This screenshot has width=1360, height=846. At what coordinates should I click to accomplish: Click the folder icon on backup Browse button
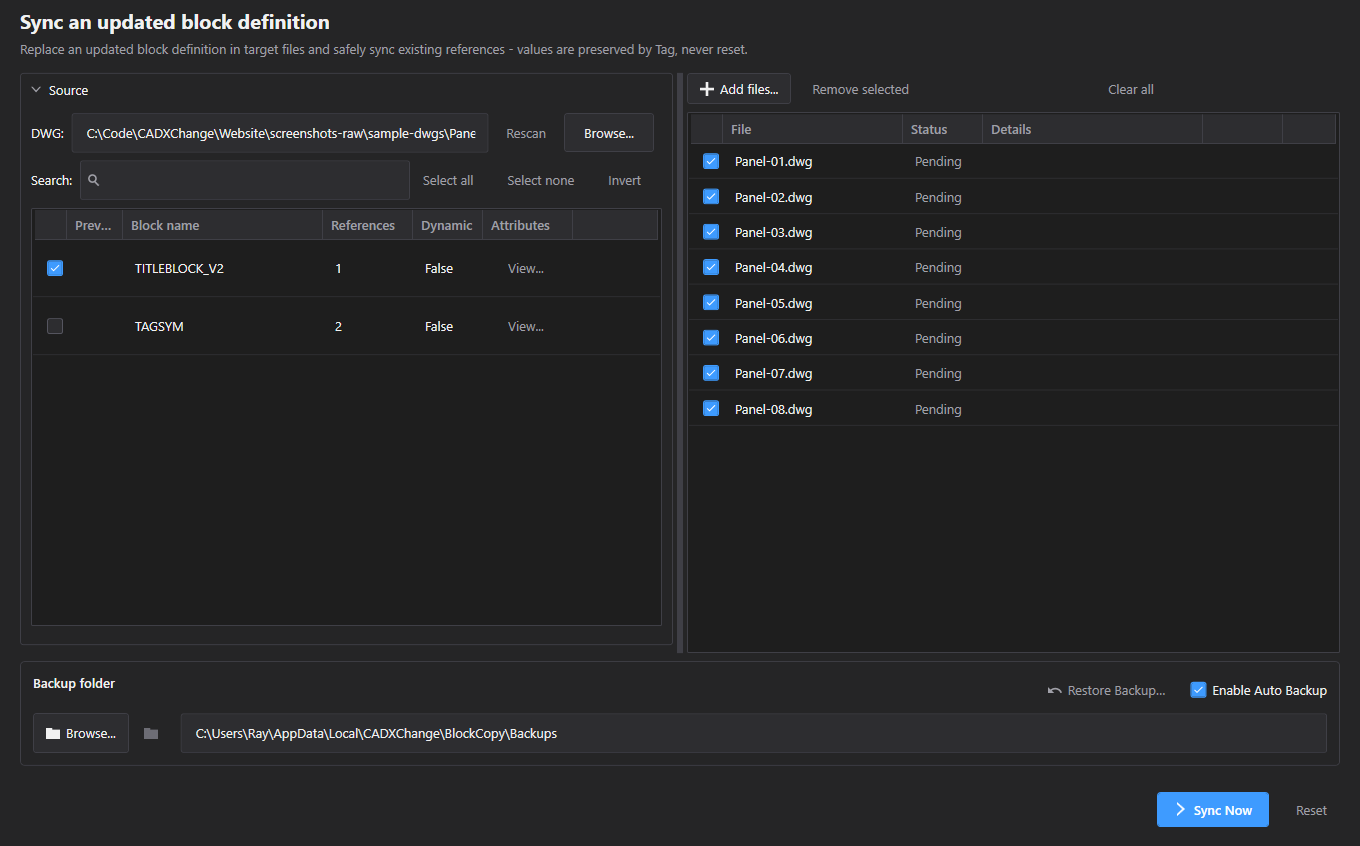point(53,733)
